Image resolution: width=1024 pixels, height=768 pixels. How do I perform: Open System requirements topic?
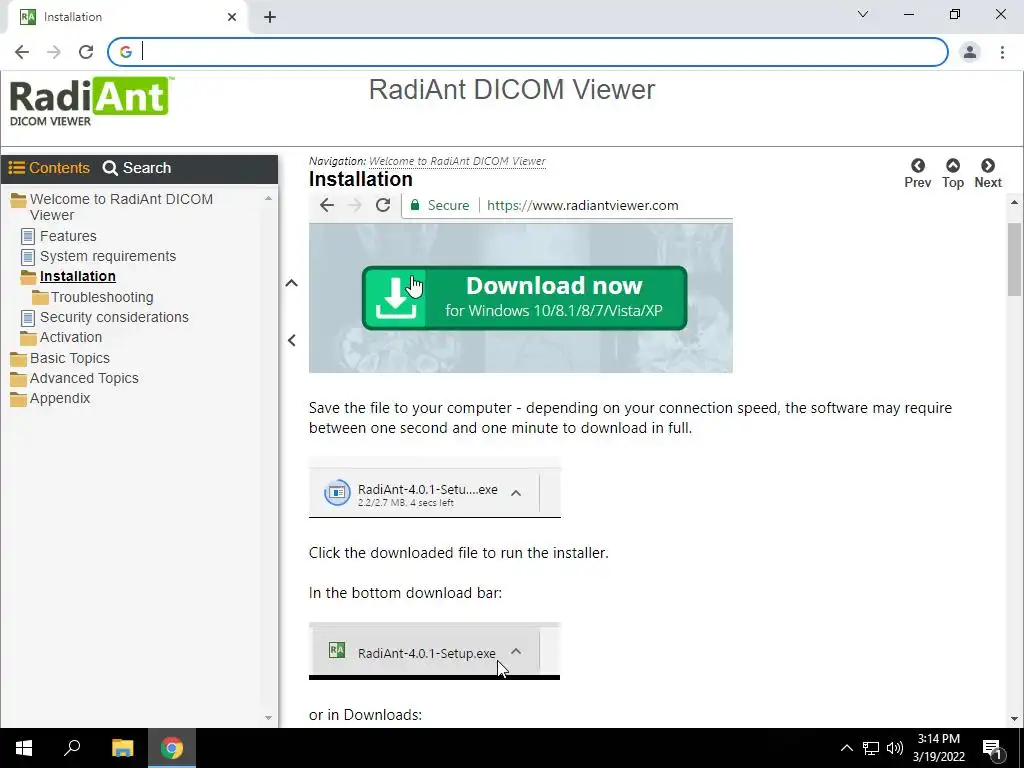point(108,256)
